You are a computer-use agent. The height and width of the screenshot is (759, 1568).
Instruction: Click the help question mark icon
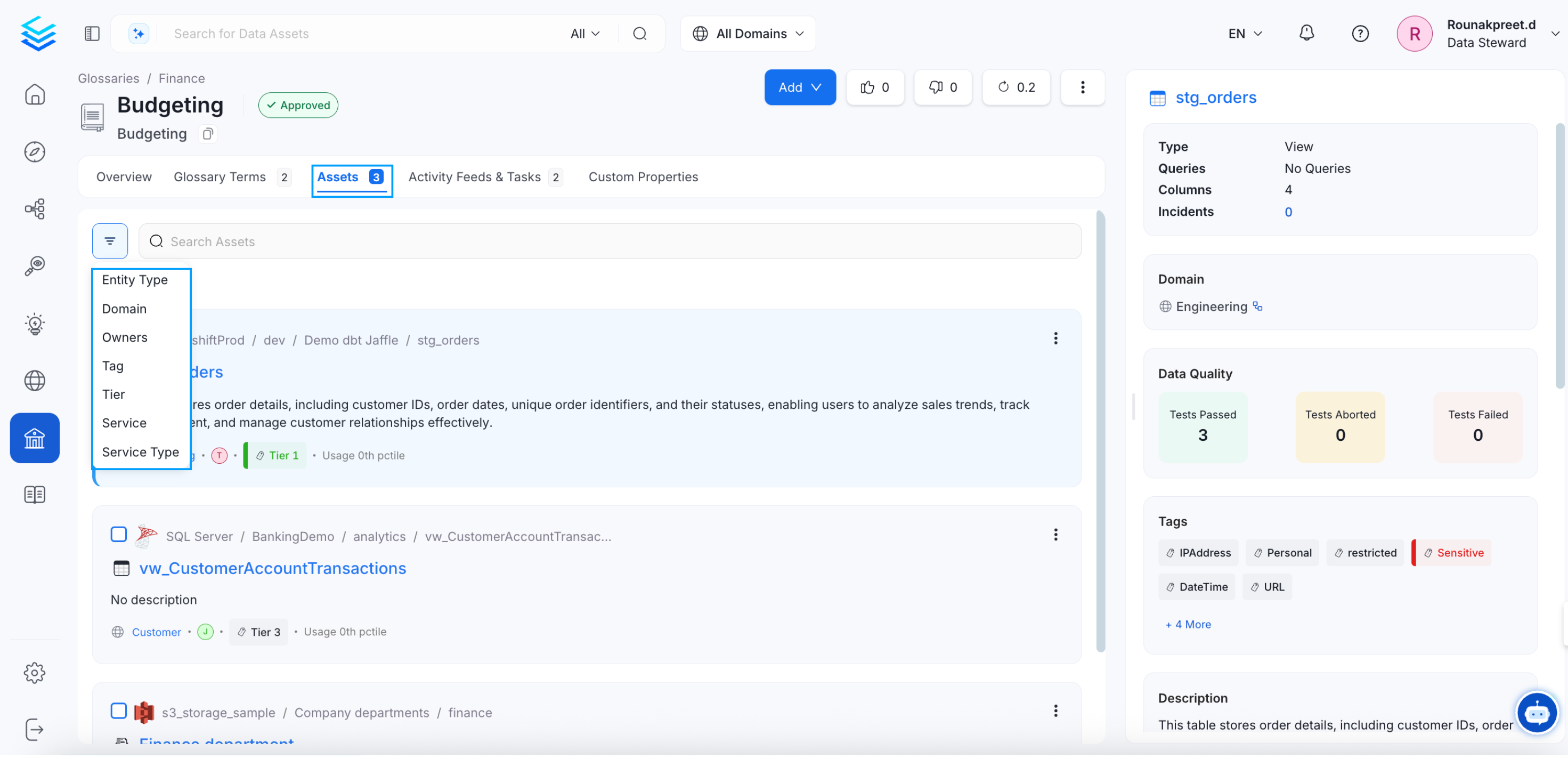1360,34
